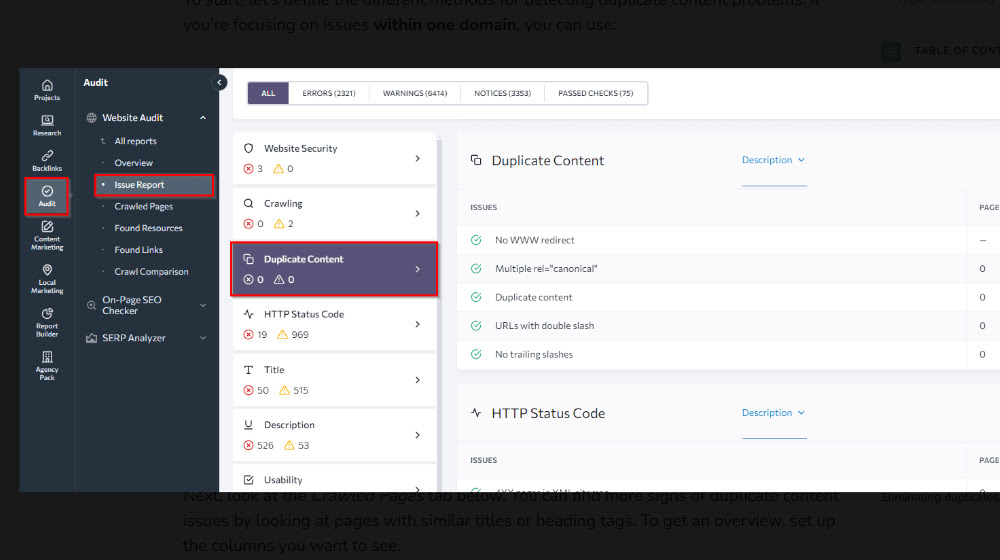Image resolution: width=1000 pixels, height=560 pixels.
Task: Click the Website Security shield icon
Action: pyautogui.click(x=249, y=148)
